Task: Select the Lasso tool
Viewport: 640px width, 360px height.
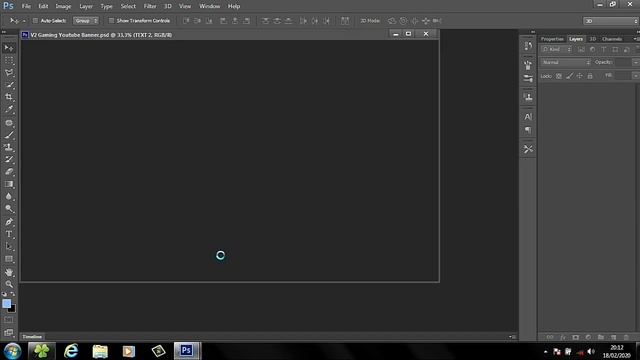Action: pos(9,73)
